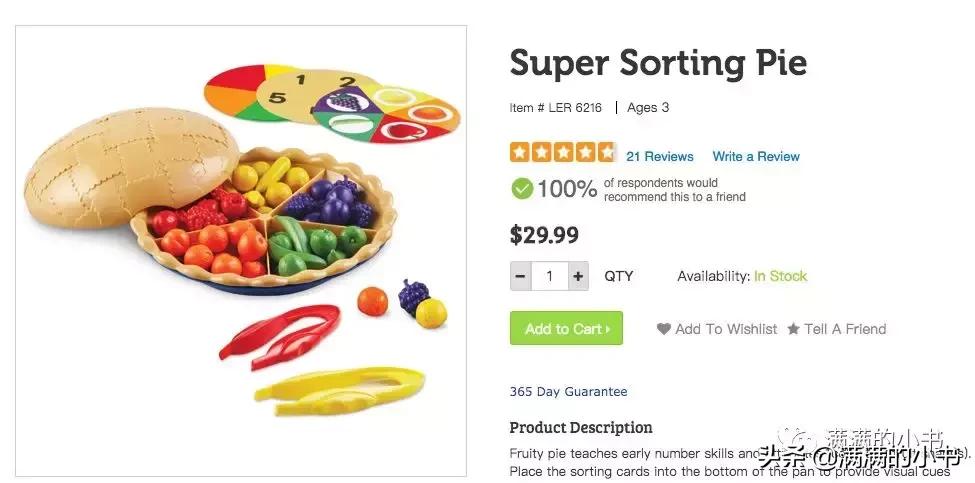Click the green checkmark recommendation icon
The height and width of the screenshot is (483, 975).
522,188
